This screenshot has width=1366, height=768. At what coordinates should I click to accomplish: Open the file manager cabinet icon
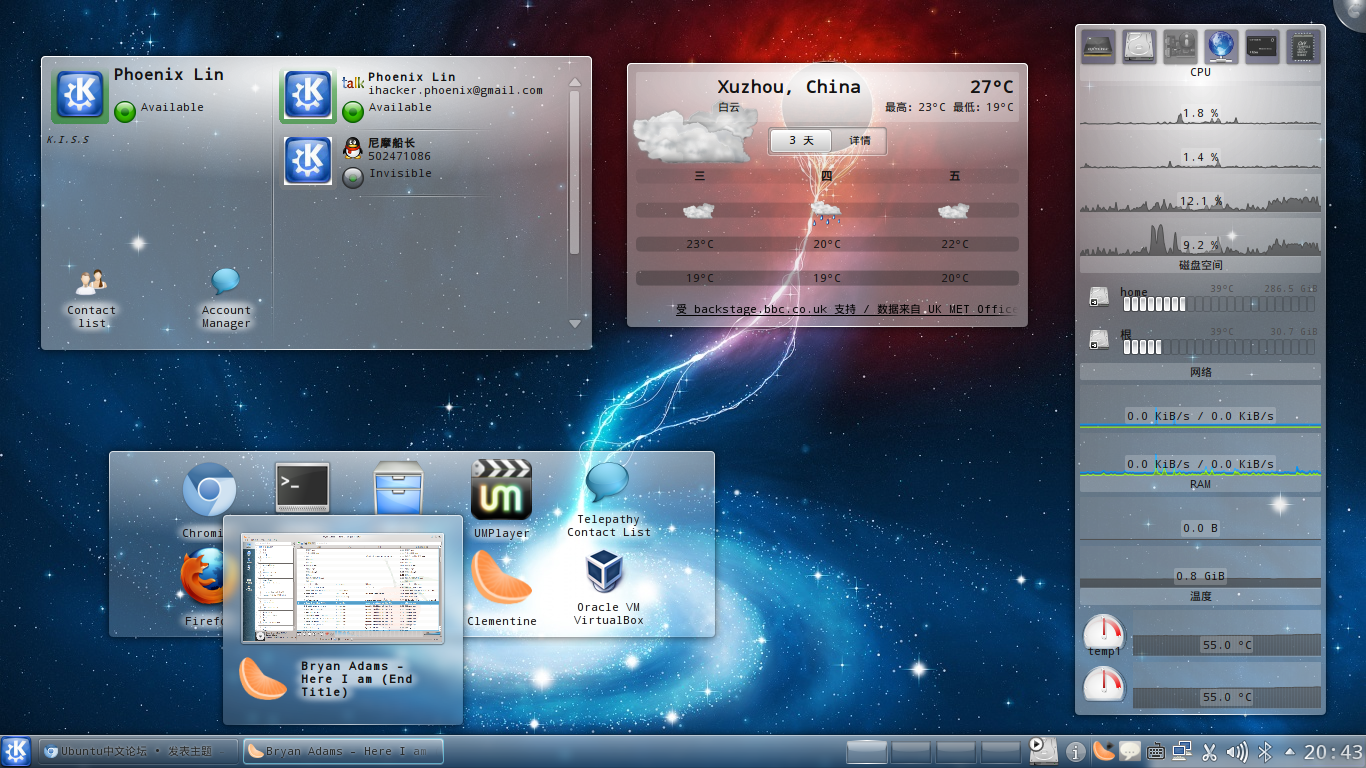coord(398,490)
